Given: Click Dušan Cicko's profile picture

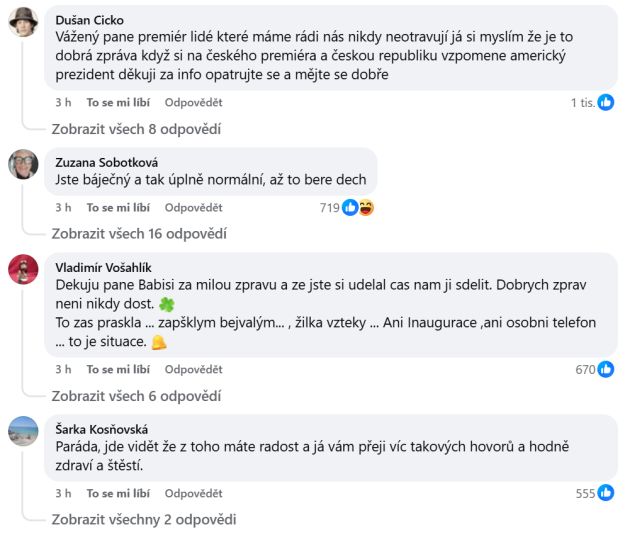Looking at the screenshot, I should point(23,21).
